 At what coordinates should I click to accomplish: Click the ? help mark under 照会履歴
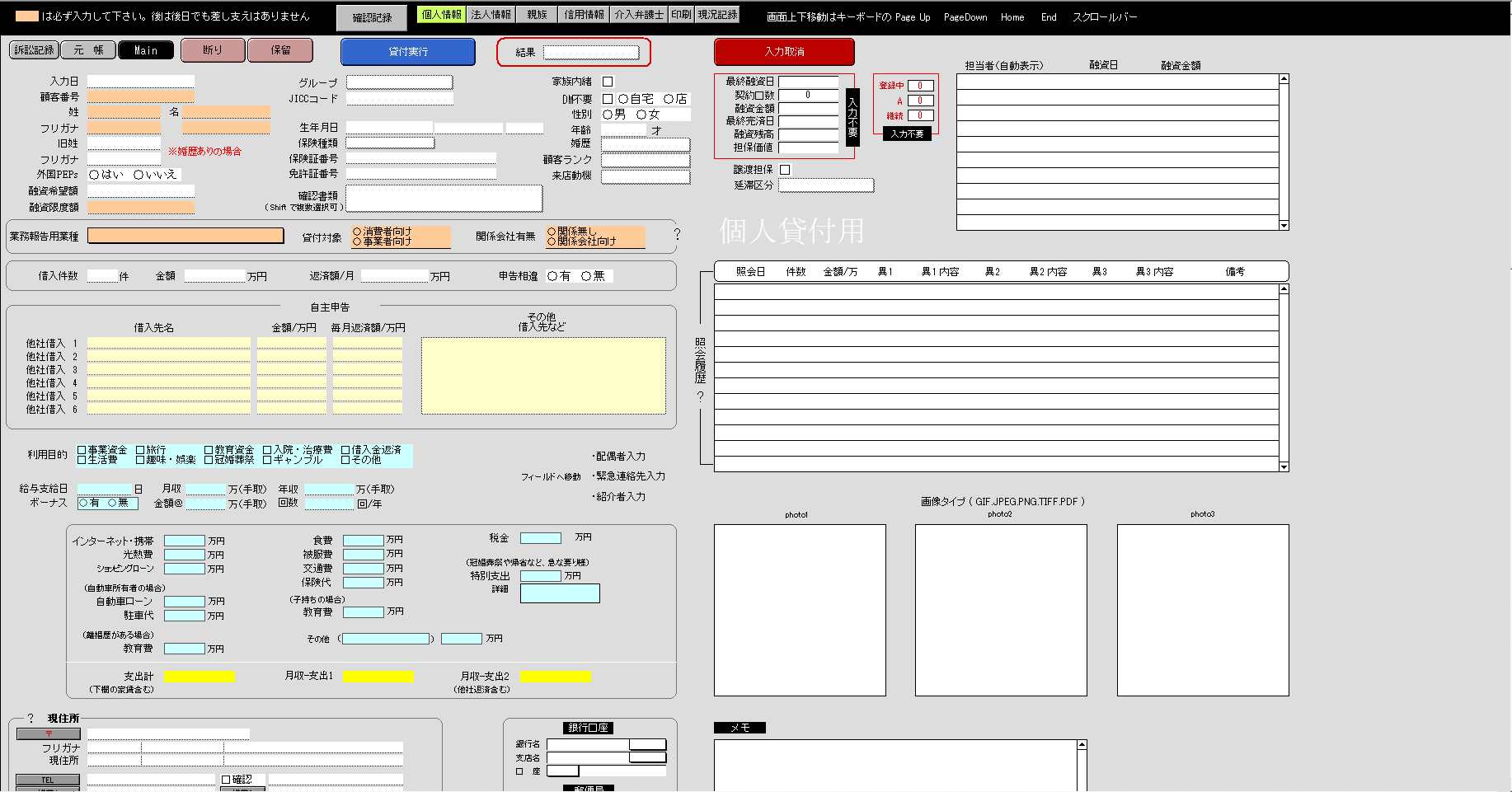700,396
